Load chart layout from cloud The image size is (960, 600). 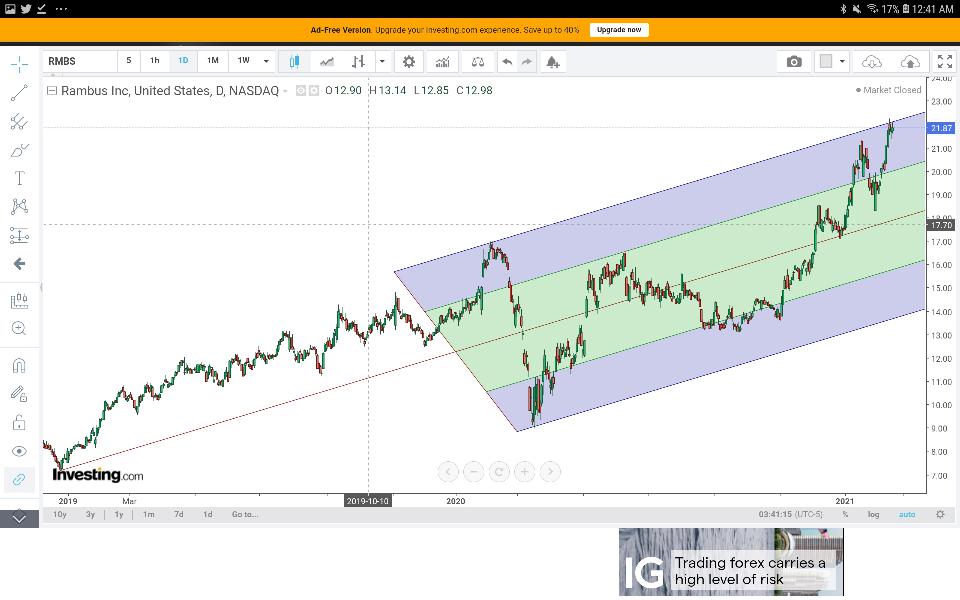point(871,62)
